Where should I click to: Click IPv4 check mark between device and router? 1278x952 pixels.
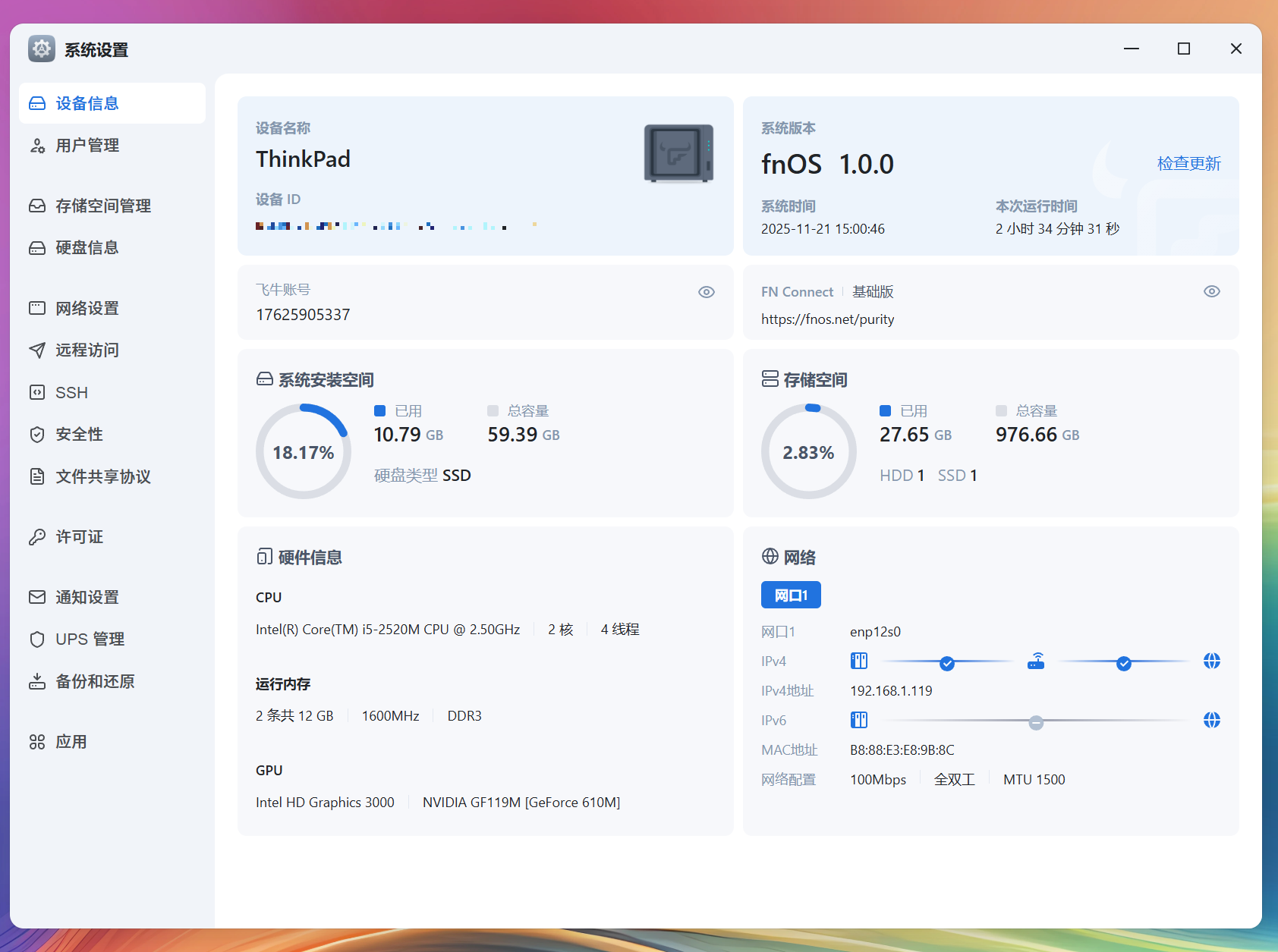tap(947, 664)
